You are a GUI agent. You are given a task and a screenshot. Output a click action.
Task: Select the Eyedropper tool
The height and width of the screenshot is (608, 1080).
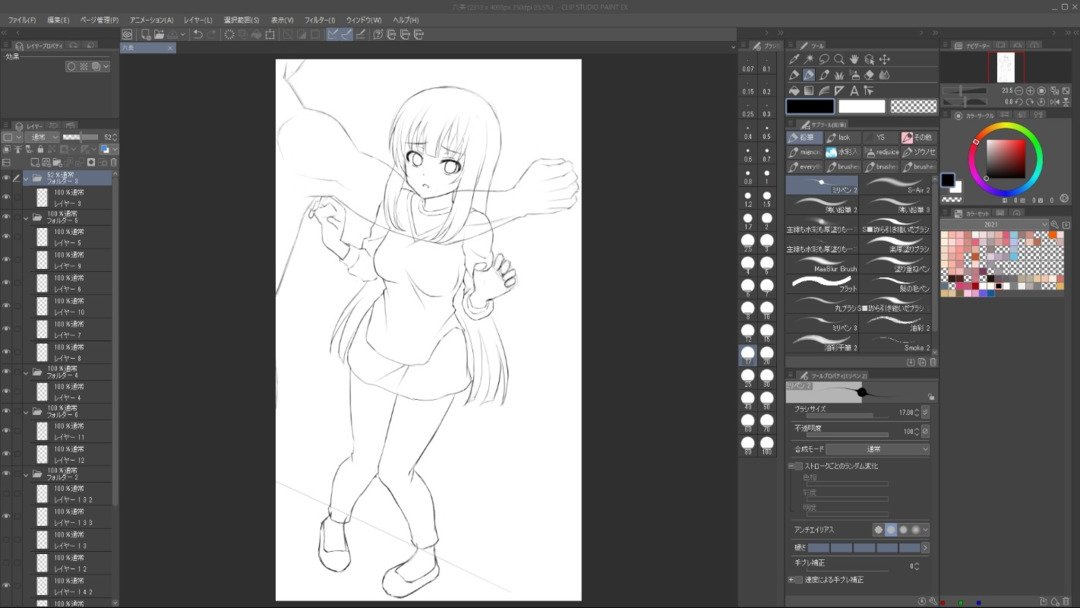793,60
